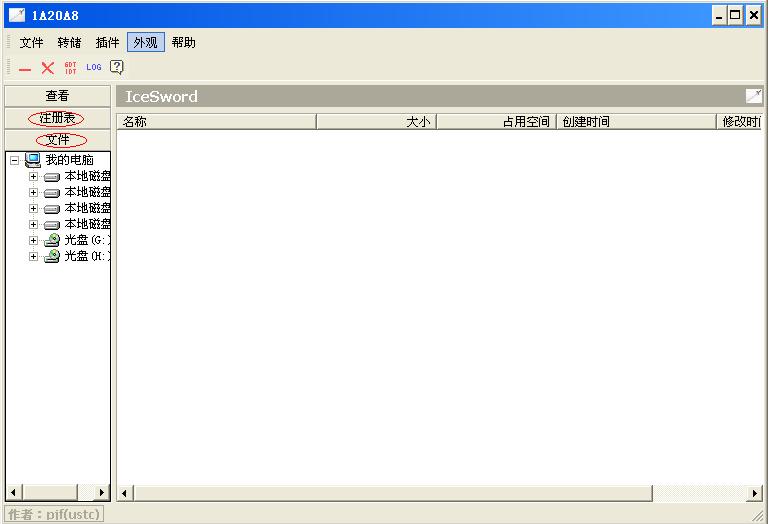Screen dimensions: 768x524
Task: Open the 转储 menu
Action: coord(69,43)
